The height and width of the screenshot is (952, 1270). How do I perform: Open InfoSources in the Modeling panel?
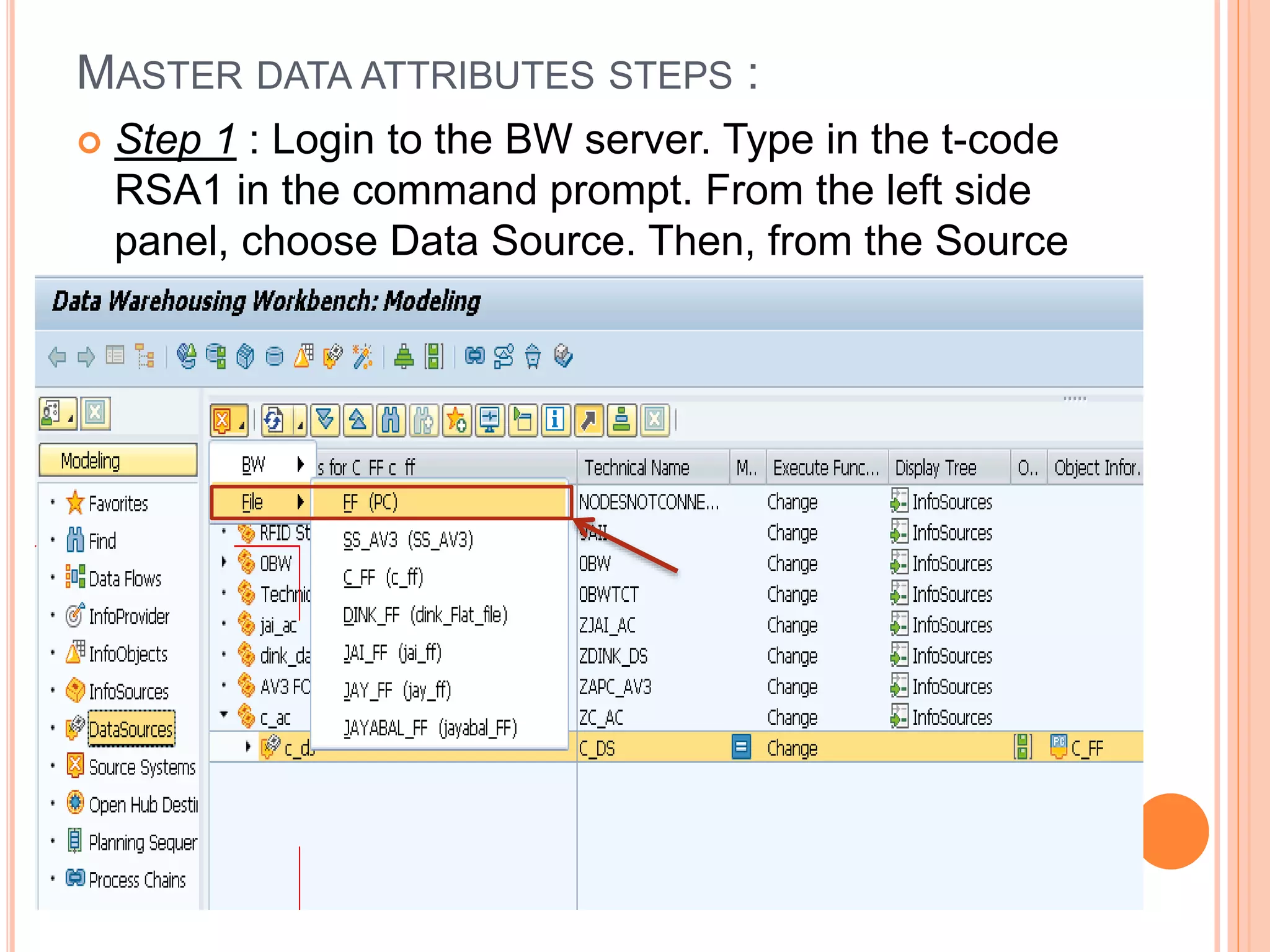pos(129,692)
